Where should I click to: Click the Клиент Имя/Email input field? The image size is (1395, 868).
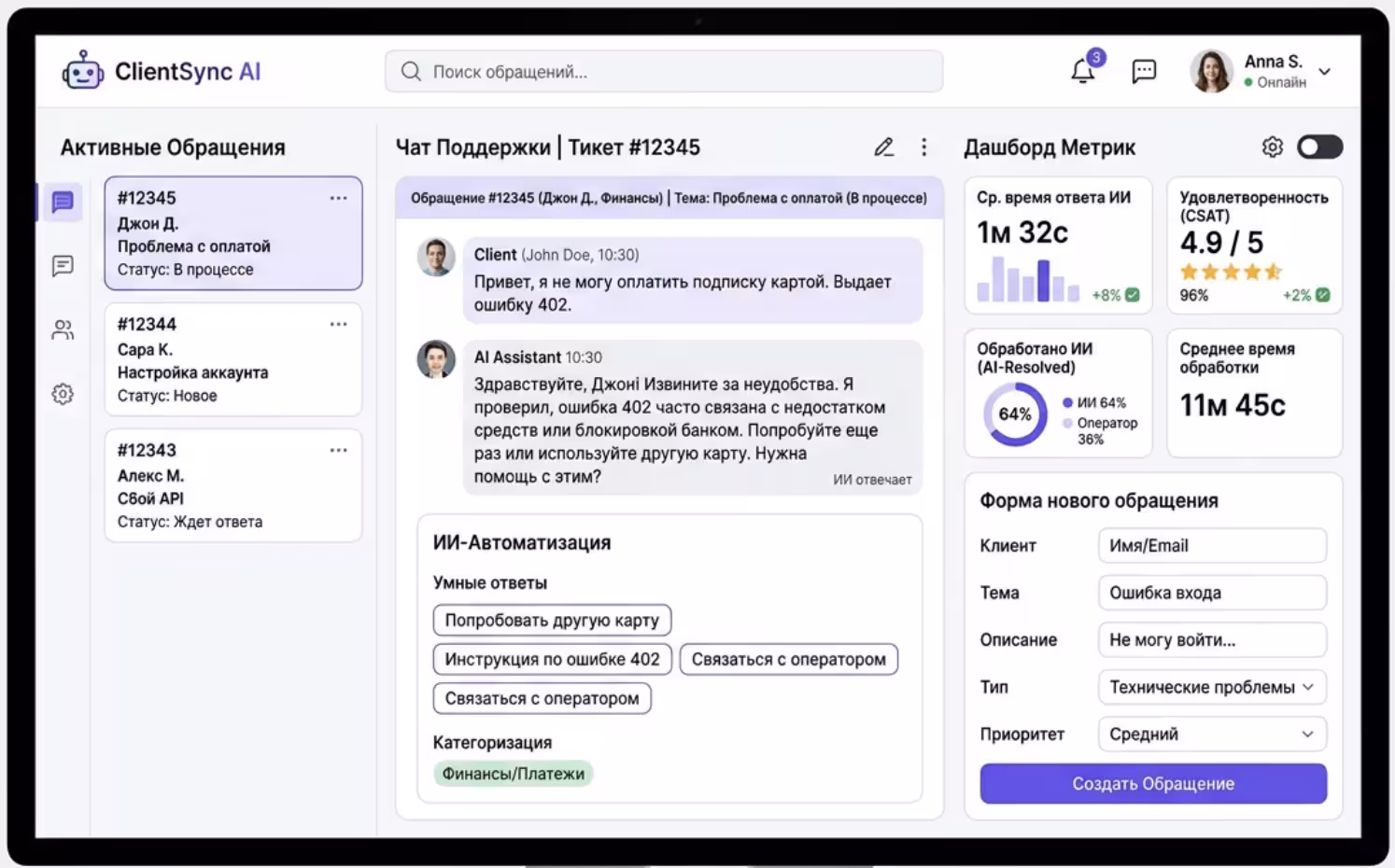[x=1211, y=546]
